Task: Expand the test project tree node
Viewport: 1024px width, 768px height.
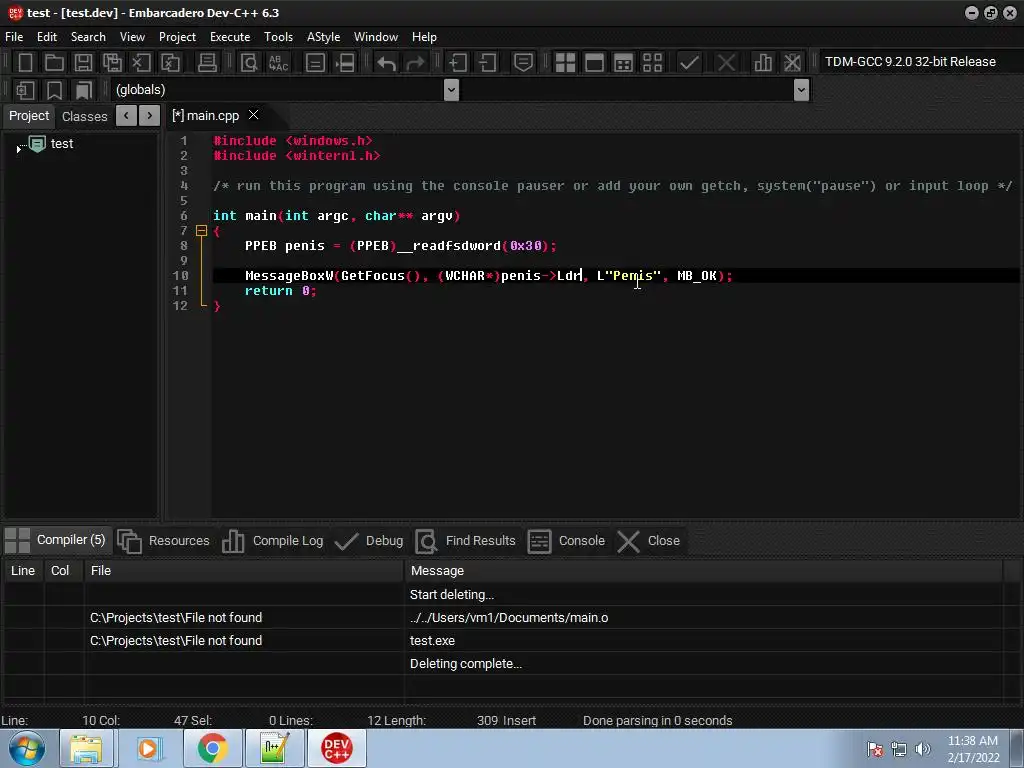Action: [18, 150]
